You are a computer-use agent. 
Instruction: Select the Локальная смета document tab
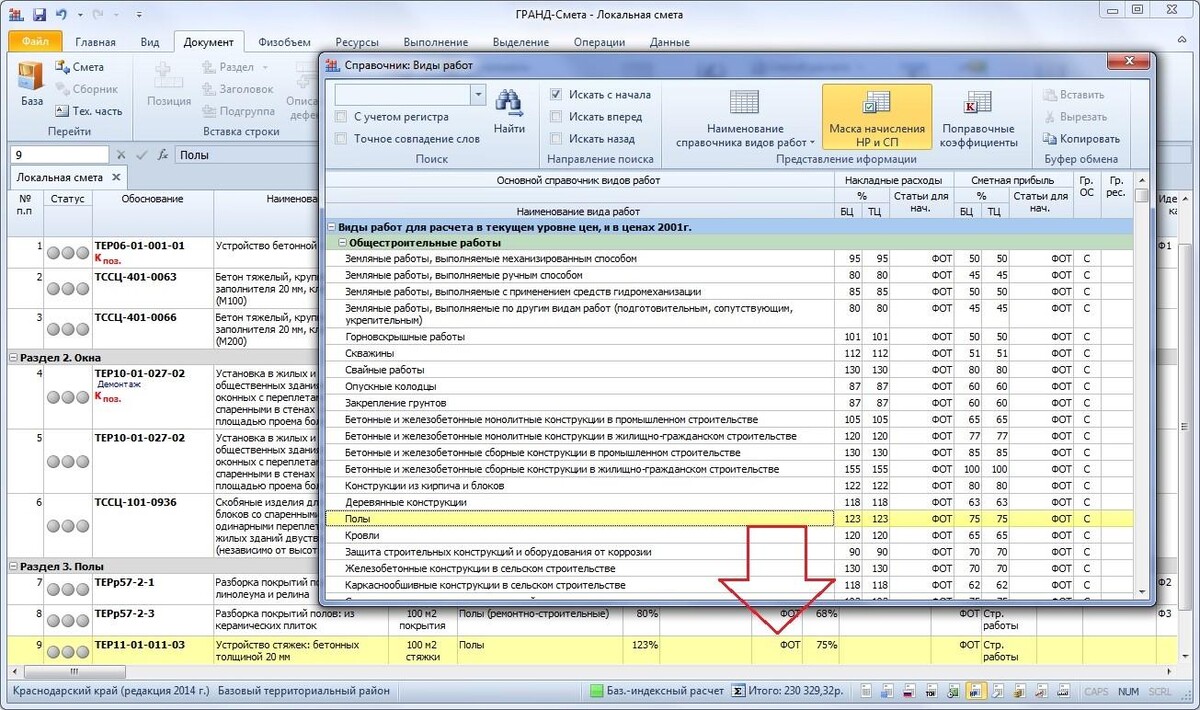click(x=60, y=177)
